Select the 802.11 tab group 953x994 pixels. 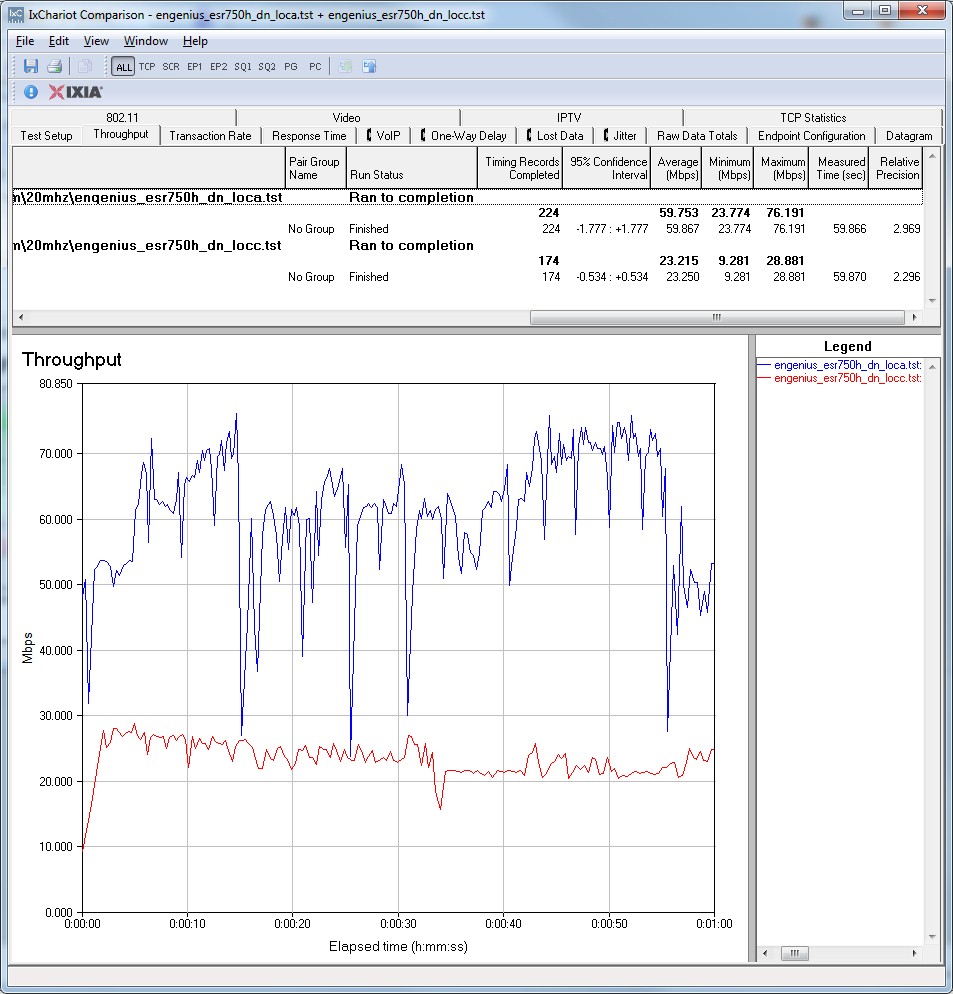click(122, 117)
